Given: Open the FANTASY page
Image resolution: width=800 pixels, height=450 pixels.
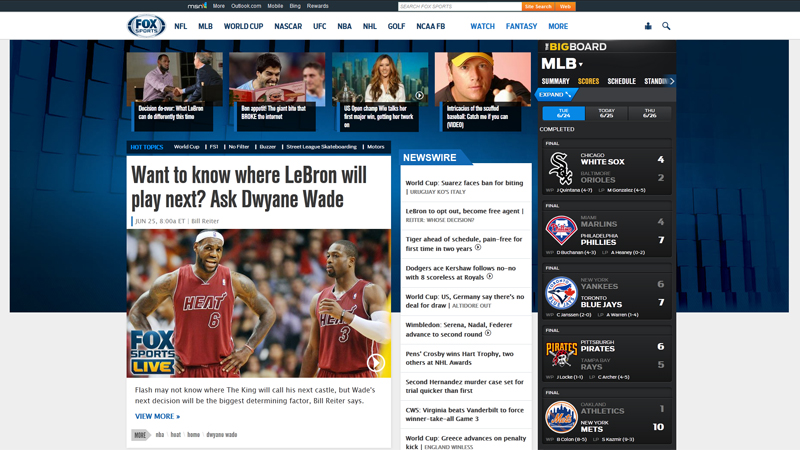Looking at the screenshot, I should (521, 26).
